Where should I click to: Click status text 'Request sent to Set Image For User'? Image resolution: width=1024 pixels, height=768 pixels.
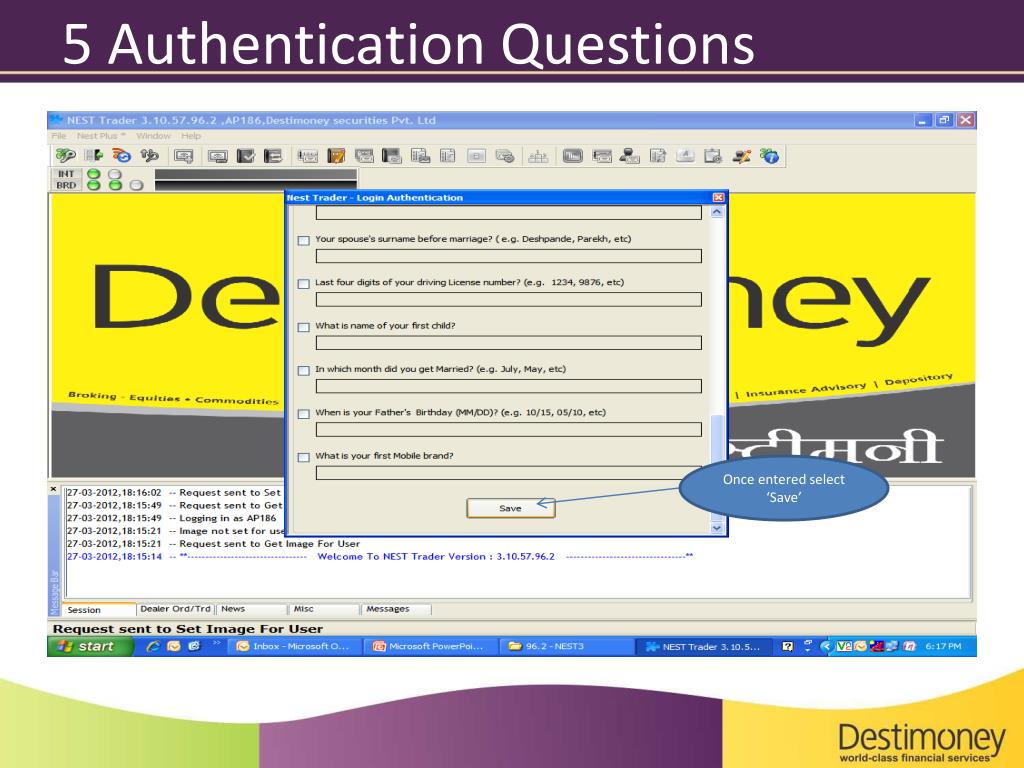(187, 629)
